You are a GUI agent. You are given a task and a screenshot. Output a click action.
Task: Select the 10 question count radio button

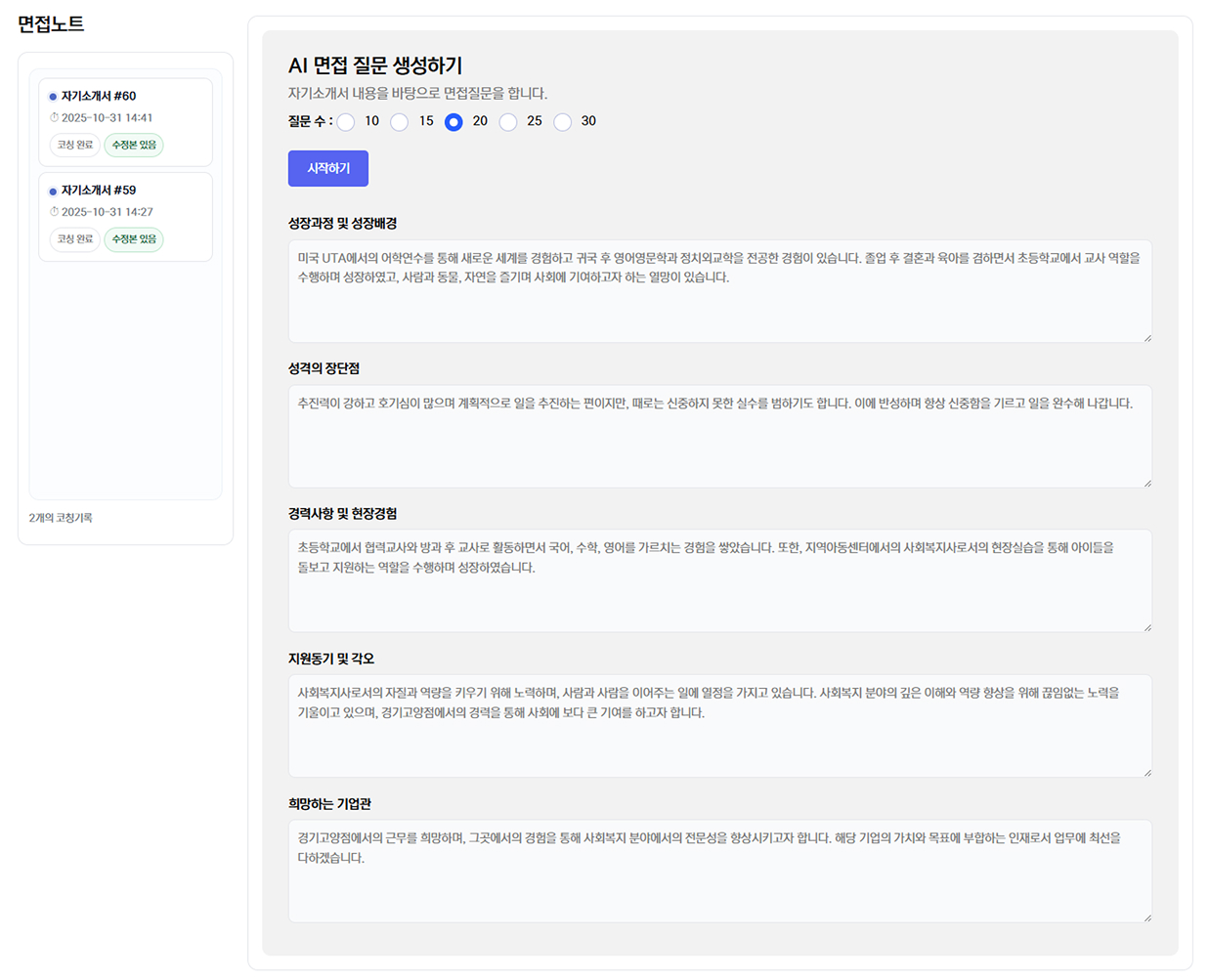pyautogui.click(x=347, y=121)
